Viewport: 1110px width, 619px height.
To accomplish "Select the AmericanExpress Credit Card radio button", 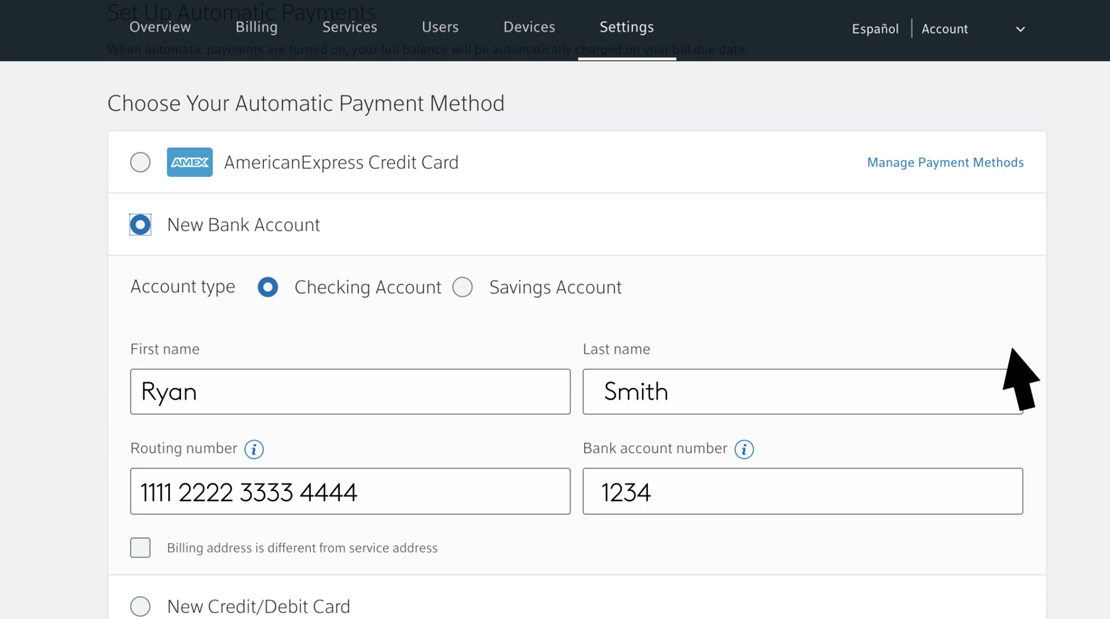I will pos(140,162).
